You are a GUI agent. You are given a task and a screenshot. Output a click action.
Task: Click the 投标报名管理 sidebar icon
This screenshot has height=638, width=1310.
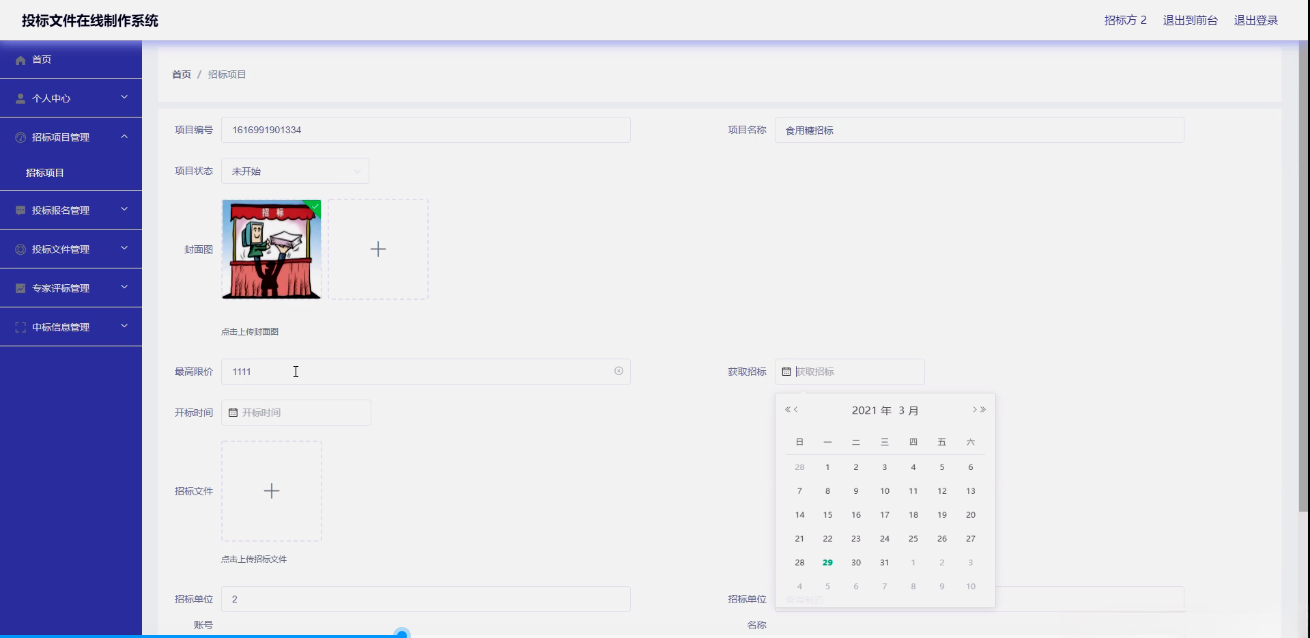pos(22,211)
